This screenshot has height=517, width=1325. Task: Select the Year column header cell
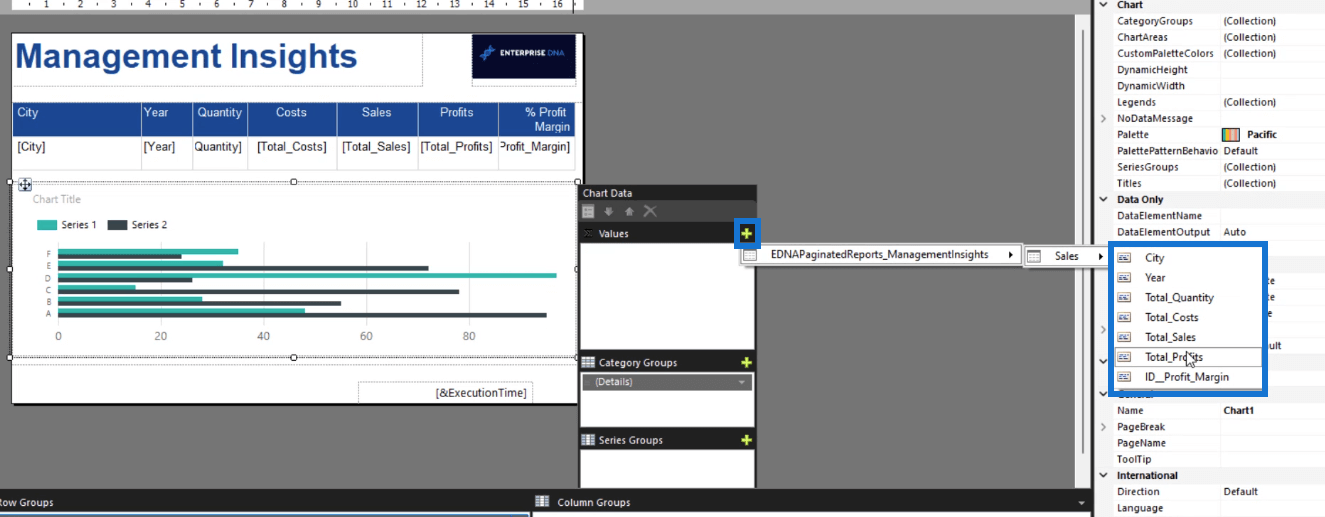pyautogui.click(x=167, y=119)
